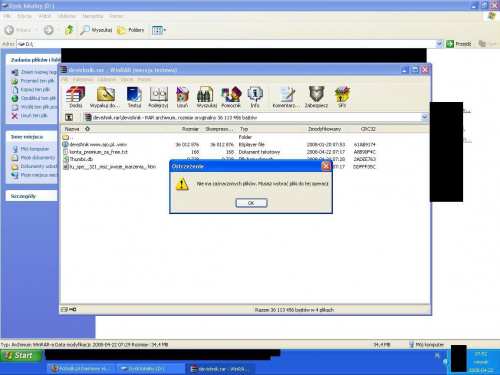The image size is (500, 375).
Task: Click the Zabezpiecz (Protect) shield icon
Action: pyautogui.click(x=316, y=97)
